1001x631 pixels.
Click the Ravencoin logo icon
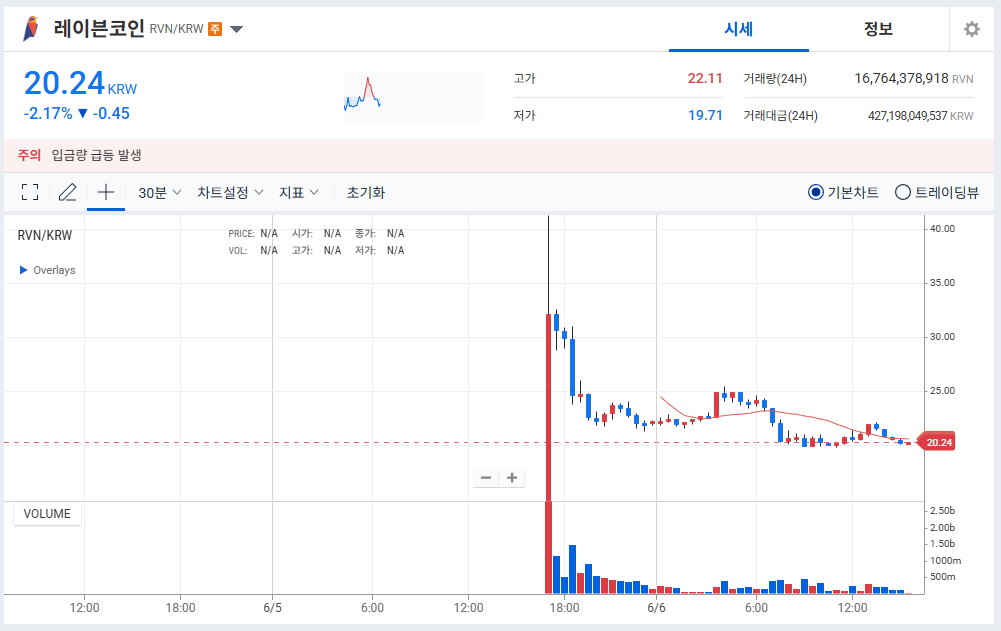[x=30, y=29]
